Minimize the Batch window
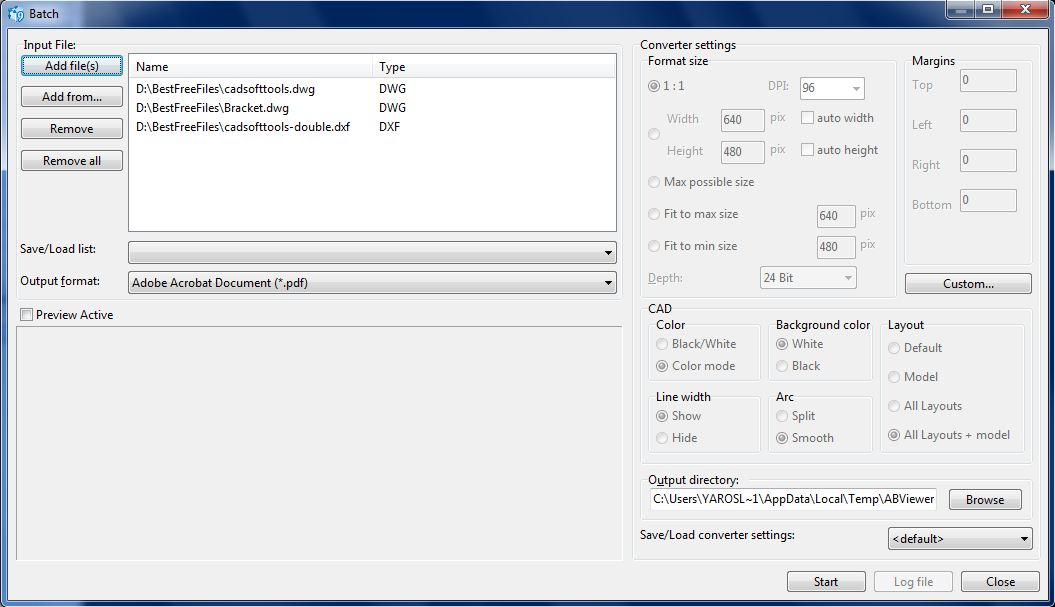This screenshot has height=607, width=1055. coord(961,10)
